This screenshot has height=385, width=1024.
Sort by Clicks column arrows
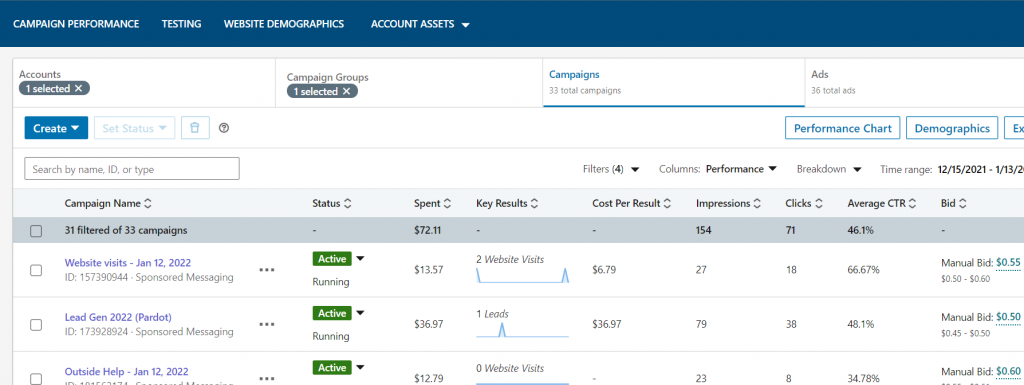(x=818, y=204)
